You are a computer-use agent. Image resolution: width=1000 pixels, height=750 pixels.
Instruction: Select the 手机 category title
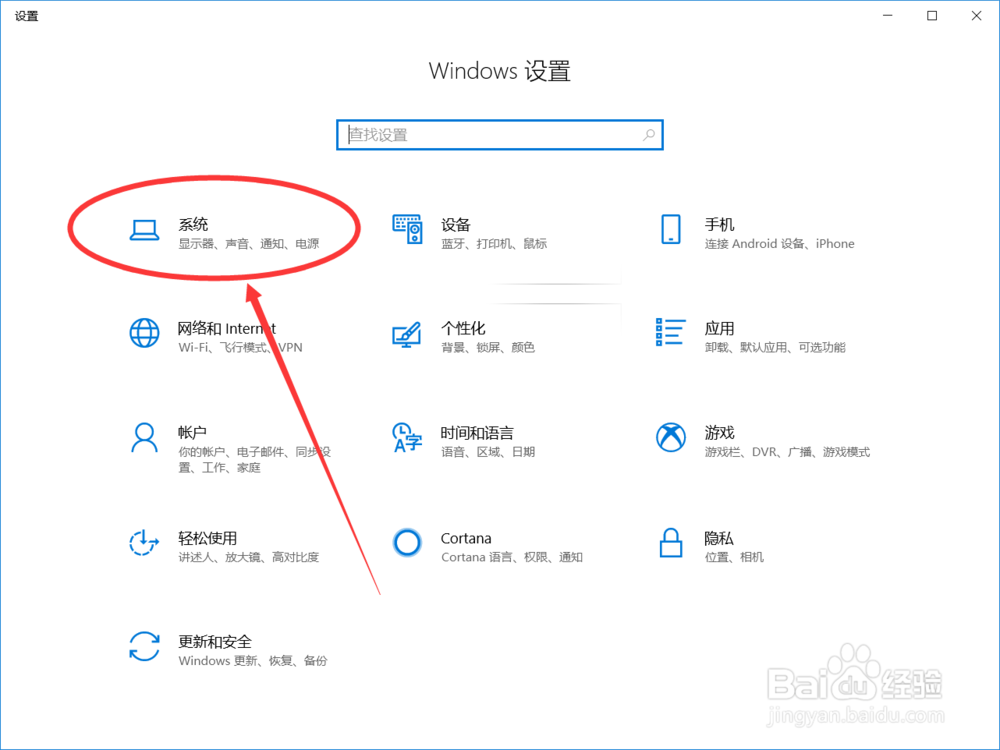click(719, 224)
